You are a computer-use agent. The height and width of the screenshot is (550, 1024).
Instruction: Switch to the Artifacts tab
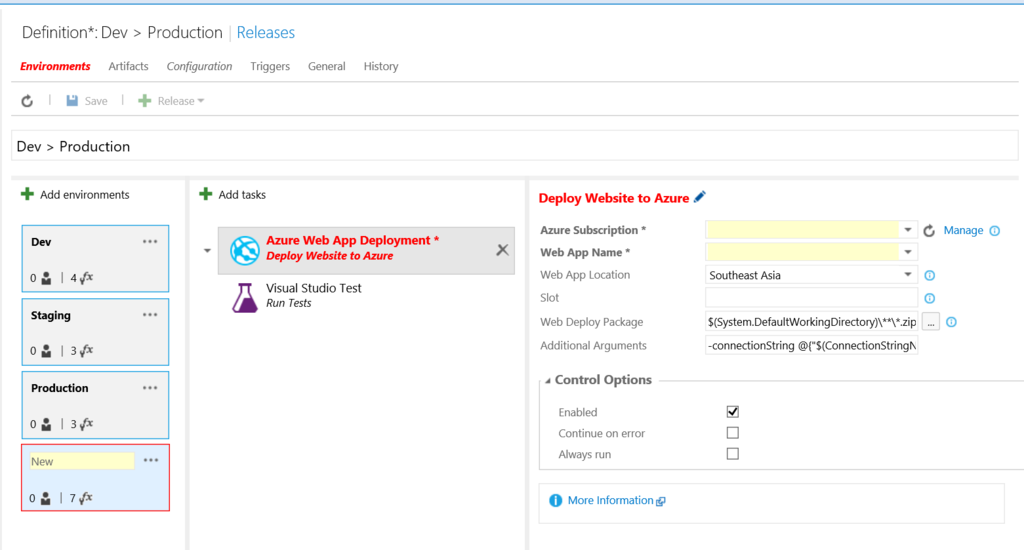pos(128,66)
